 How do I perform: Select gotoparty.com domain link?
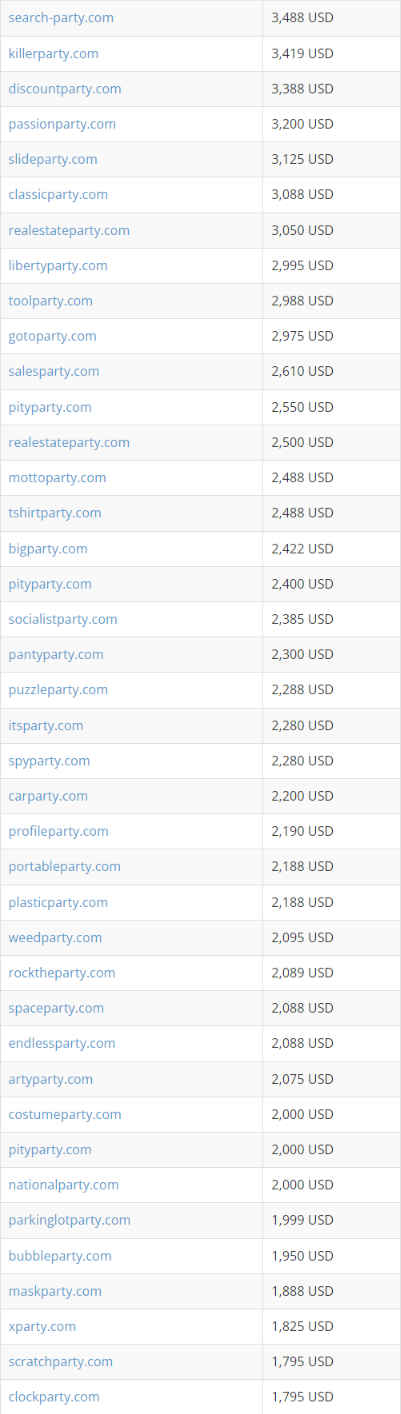pyautogui.click(x=52, y=336)
